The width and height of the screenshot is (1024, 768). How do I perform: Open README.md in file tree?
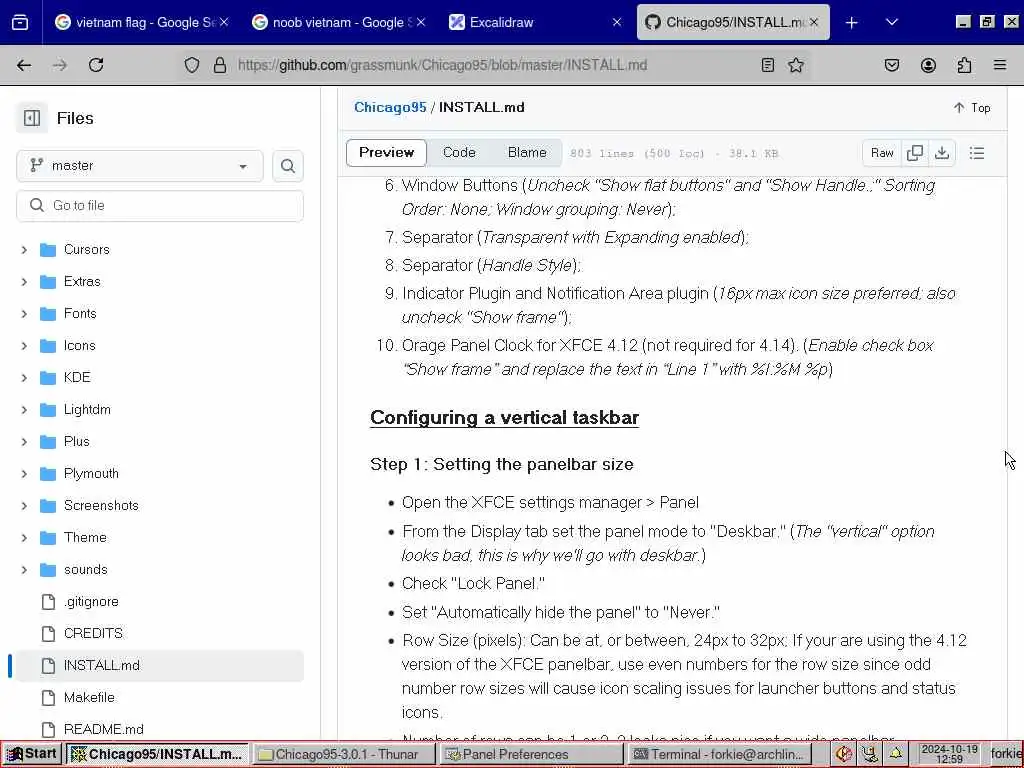(x=104, y=729)
